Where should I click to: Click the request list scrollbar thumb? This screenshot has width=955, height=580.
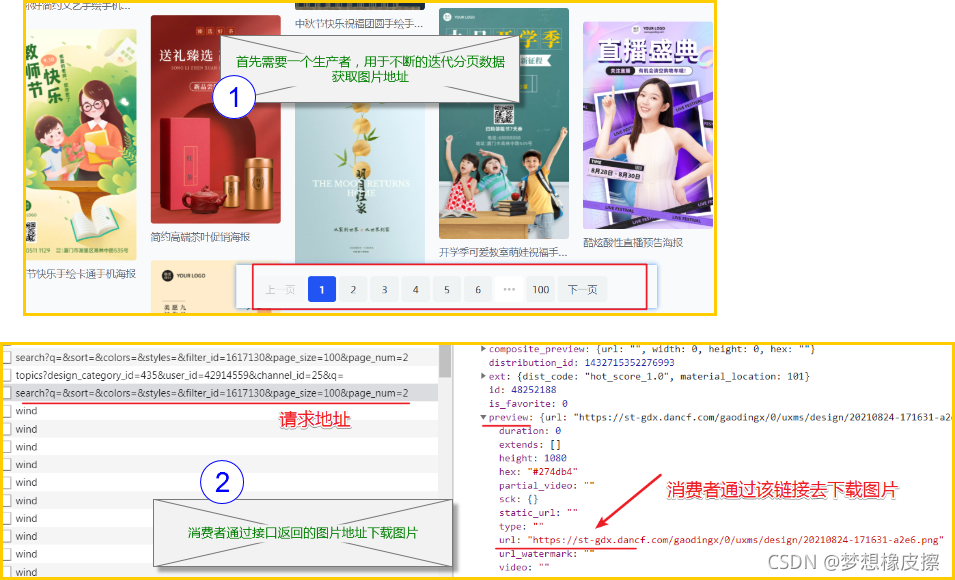(x=445, y=361)
